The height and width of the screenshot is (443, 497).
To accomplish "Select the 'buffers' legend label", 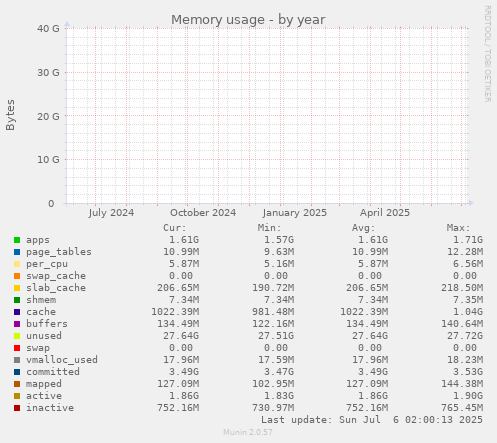I will (x=47, y=324).
